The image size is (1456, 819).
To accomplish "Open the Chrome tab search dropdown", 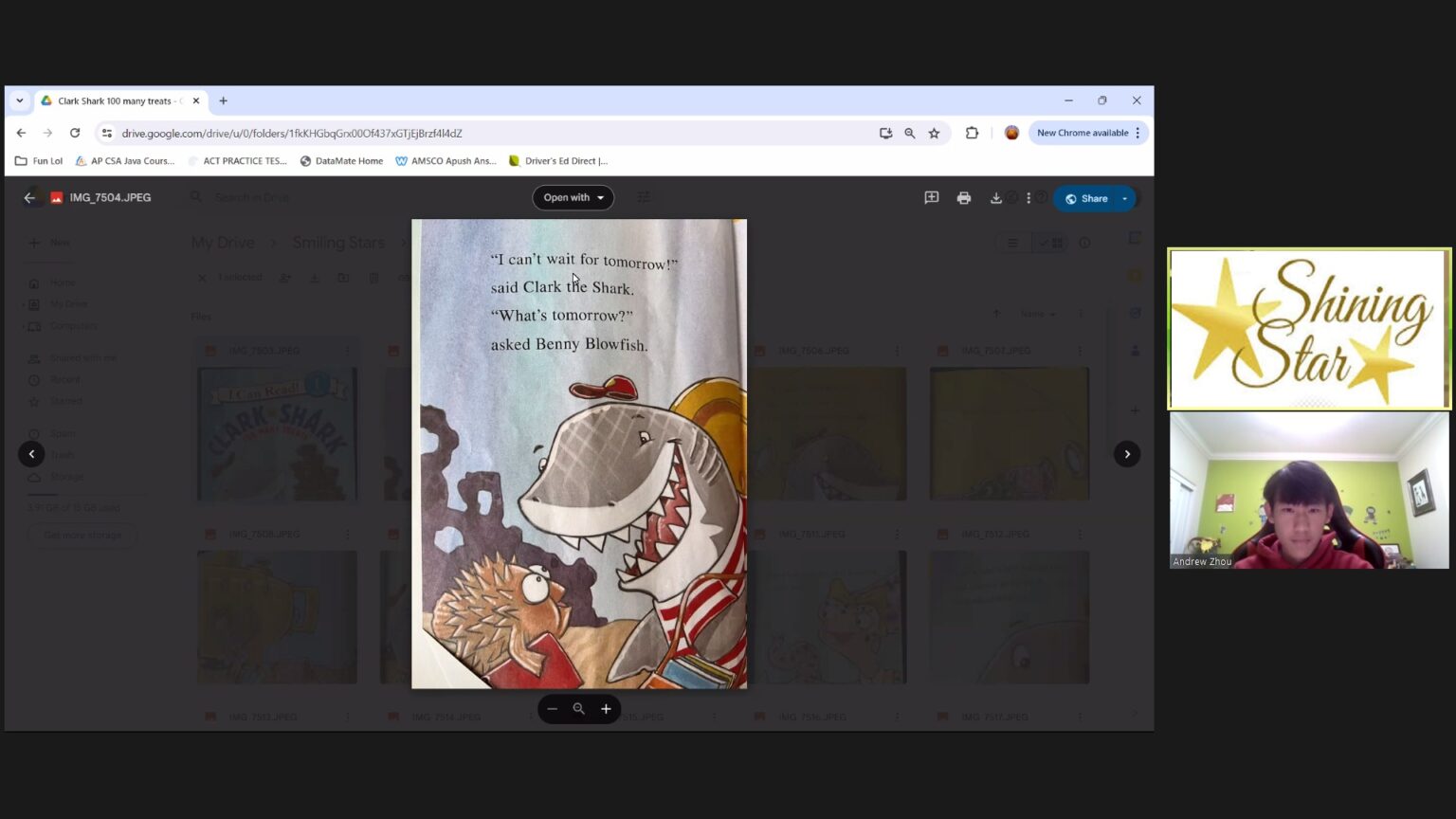I will 20,100.
